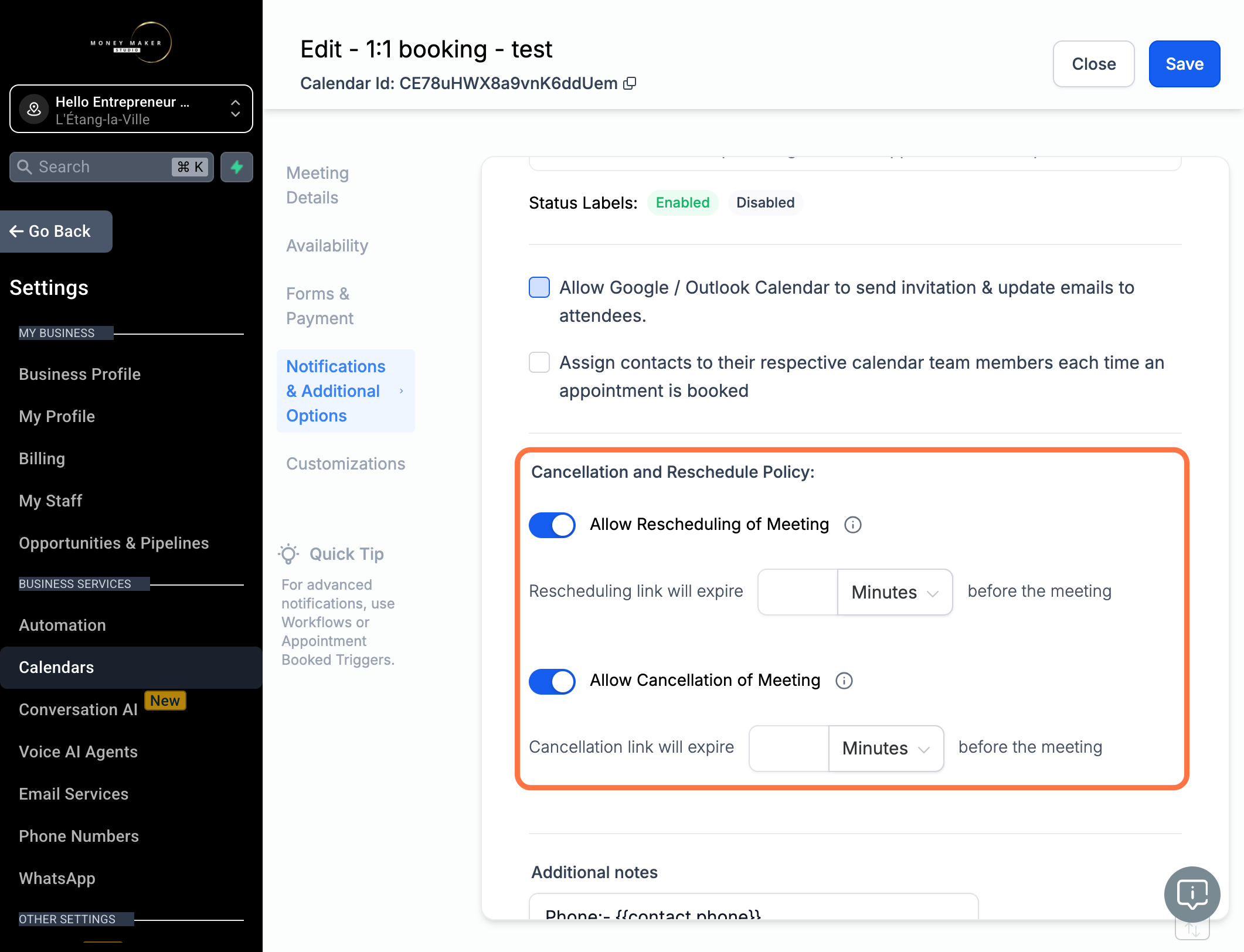The height and width of the screenshot is (952, 1244).
Task: Click the Close button
Action: point(1094,64)
